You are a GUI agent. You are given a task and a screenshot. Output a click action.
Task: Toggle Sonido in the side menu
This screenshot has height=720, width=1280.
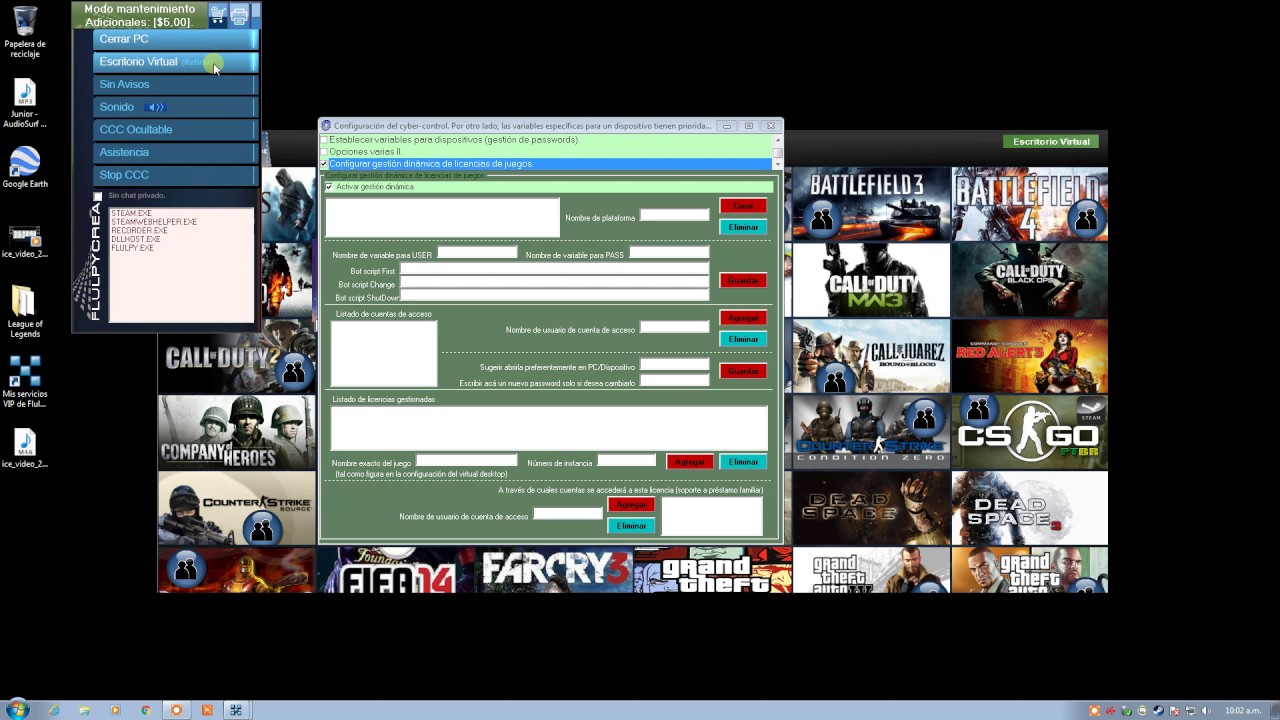(175, 107)
